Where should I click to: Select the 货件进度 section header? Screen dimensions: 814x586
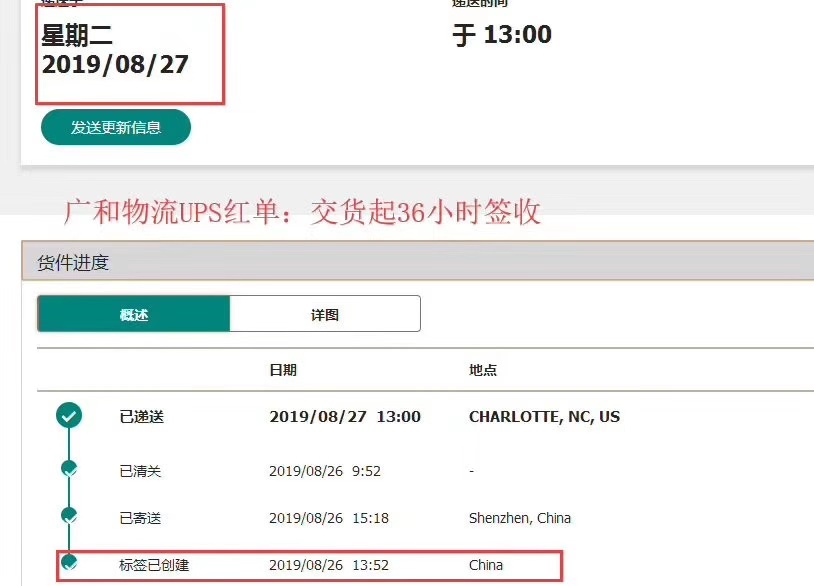pyautogui.click(x=73, y=263)
